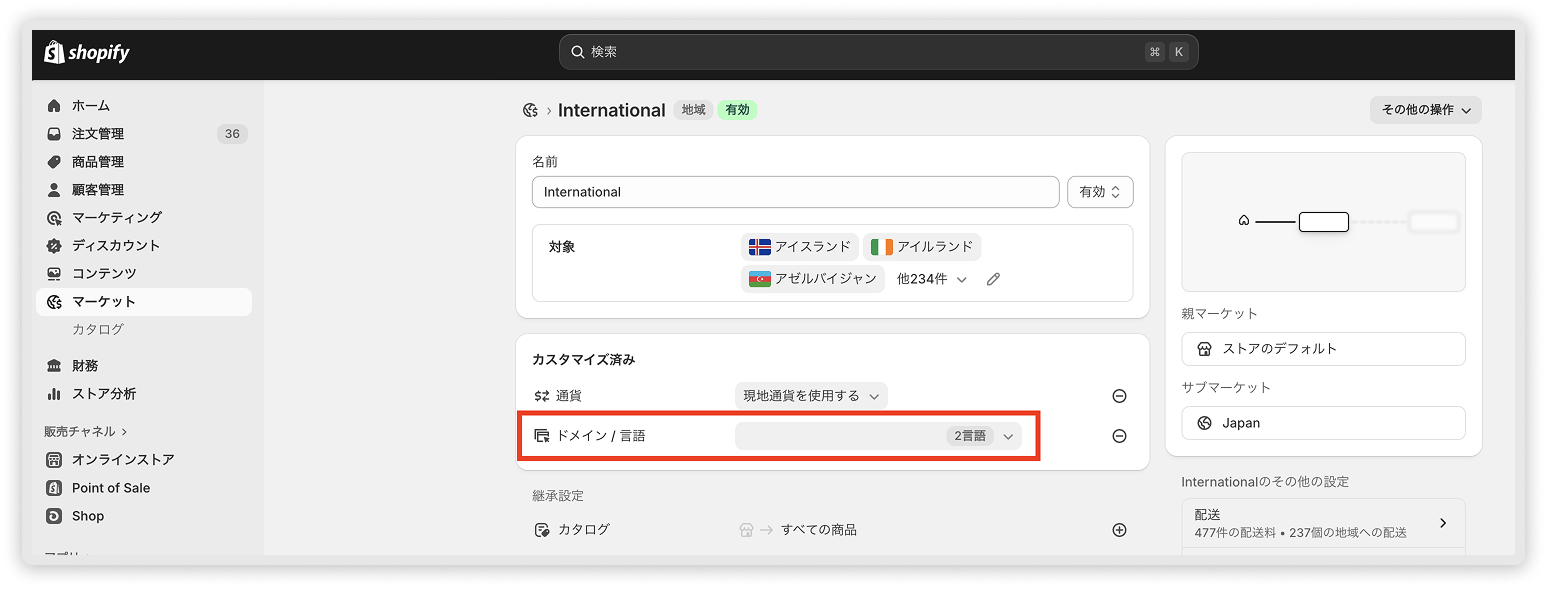This screenshot has height=589, width=1547.
Task: Expand the 2言語 domain/language dropdown
Action: coord(878,436)
